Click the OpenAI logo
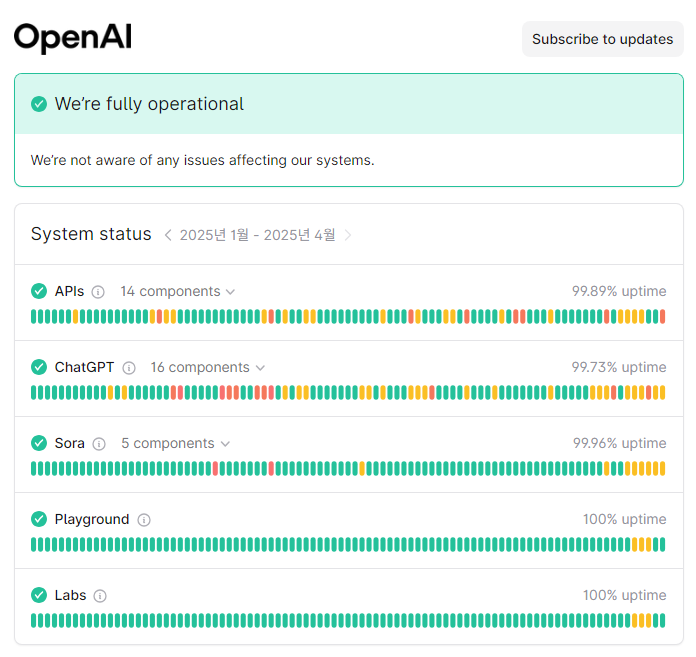Viewport: 696px width, 657px height. click(x=73, y=38)
